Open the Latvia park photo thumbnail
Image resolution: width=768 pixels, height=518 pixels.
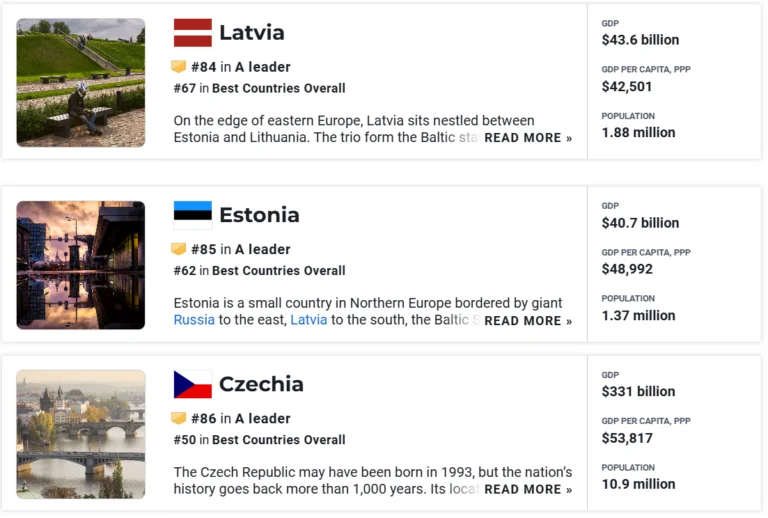(81, 83)
